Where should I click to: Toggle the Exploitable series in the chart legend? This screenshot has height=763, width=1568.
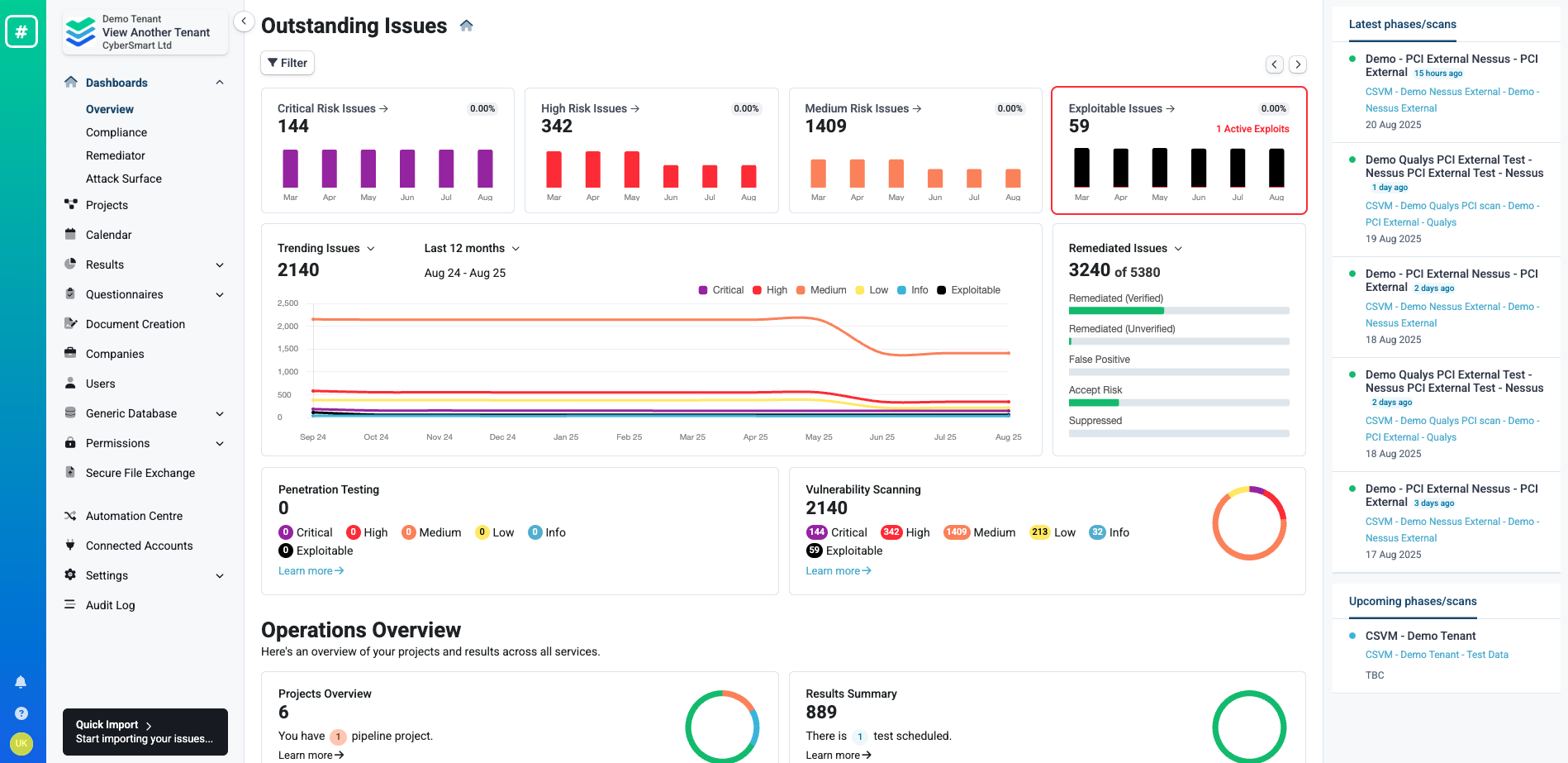(968, 290)
